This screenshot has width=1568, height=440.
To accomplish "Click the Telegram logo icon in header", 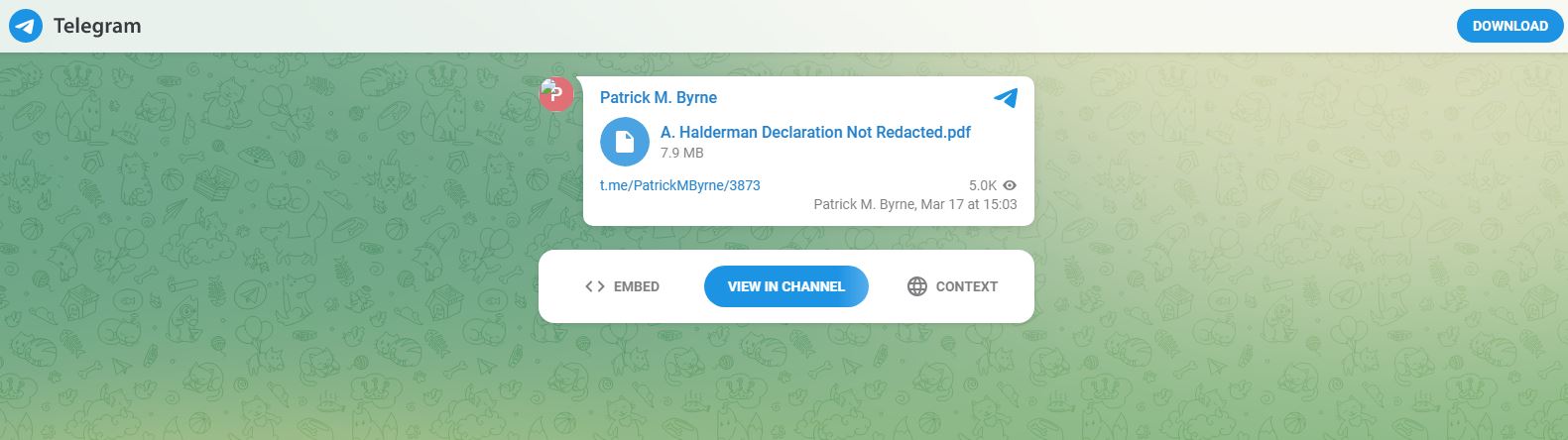I will pyautogui.click(x=26, y=26).
